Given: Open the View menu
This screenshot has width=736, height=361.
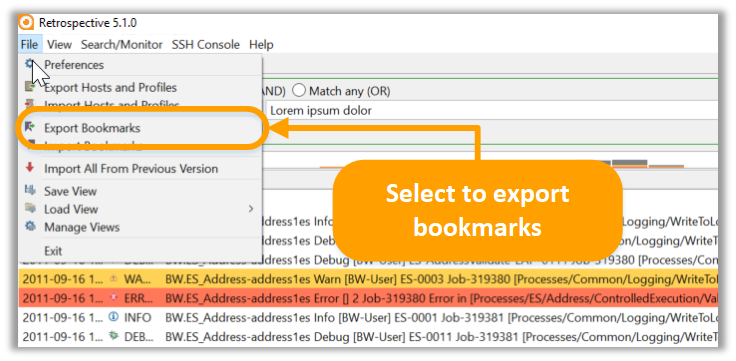Looking at the screenshot, I should (x=59, y=45).
